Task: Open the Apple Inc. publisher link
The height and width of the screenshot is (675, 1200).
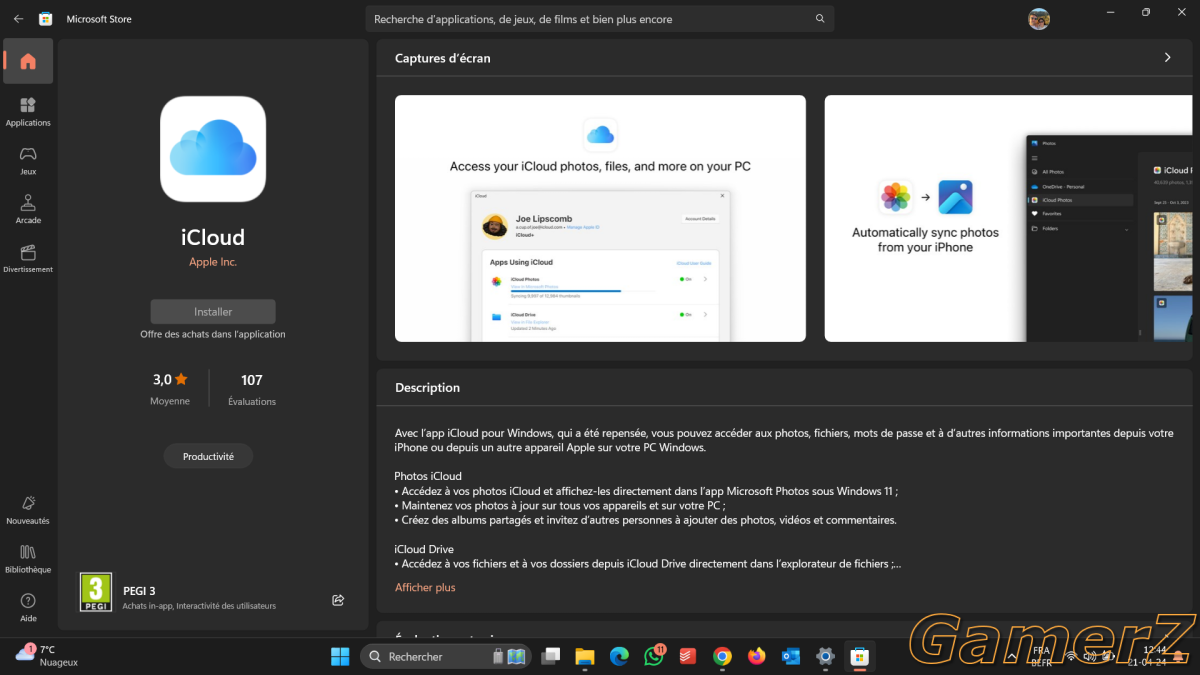Action: pos(213,262)
